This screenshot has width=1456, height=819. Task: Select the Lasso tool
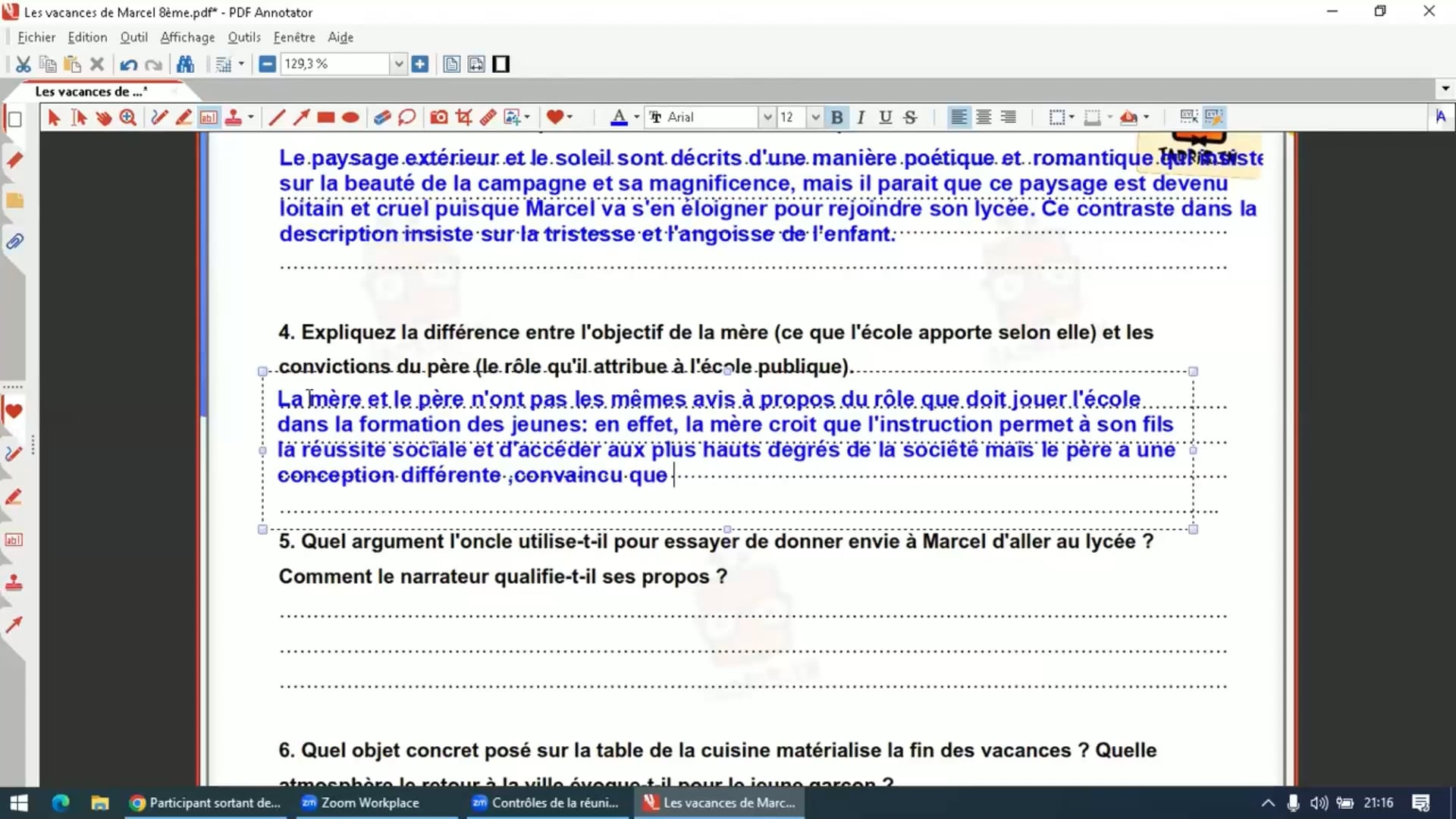click(407, 118)
